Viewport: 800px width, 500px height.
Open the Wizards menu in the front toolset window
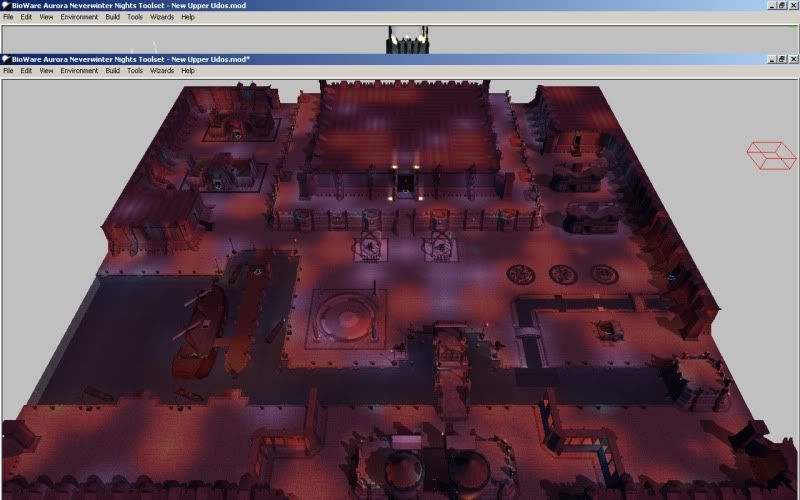coord(162,71)
